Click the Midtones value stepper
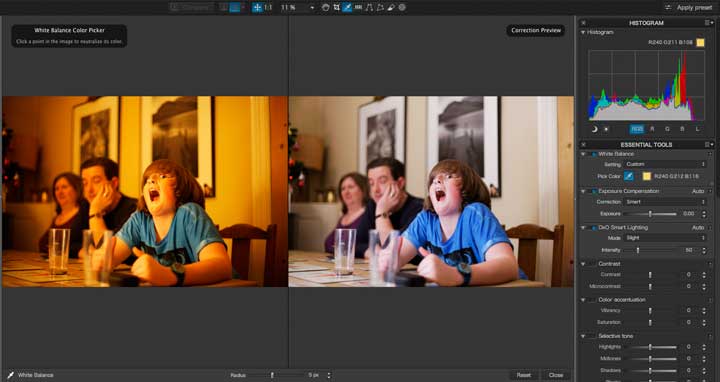This screenshot has height=382, width=720. 704,359
